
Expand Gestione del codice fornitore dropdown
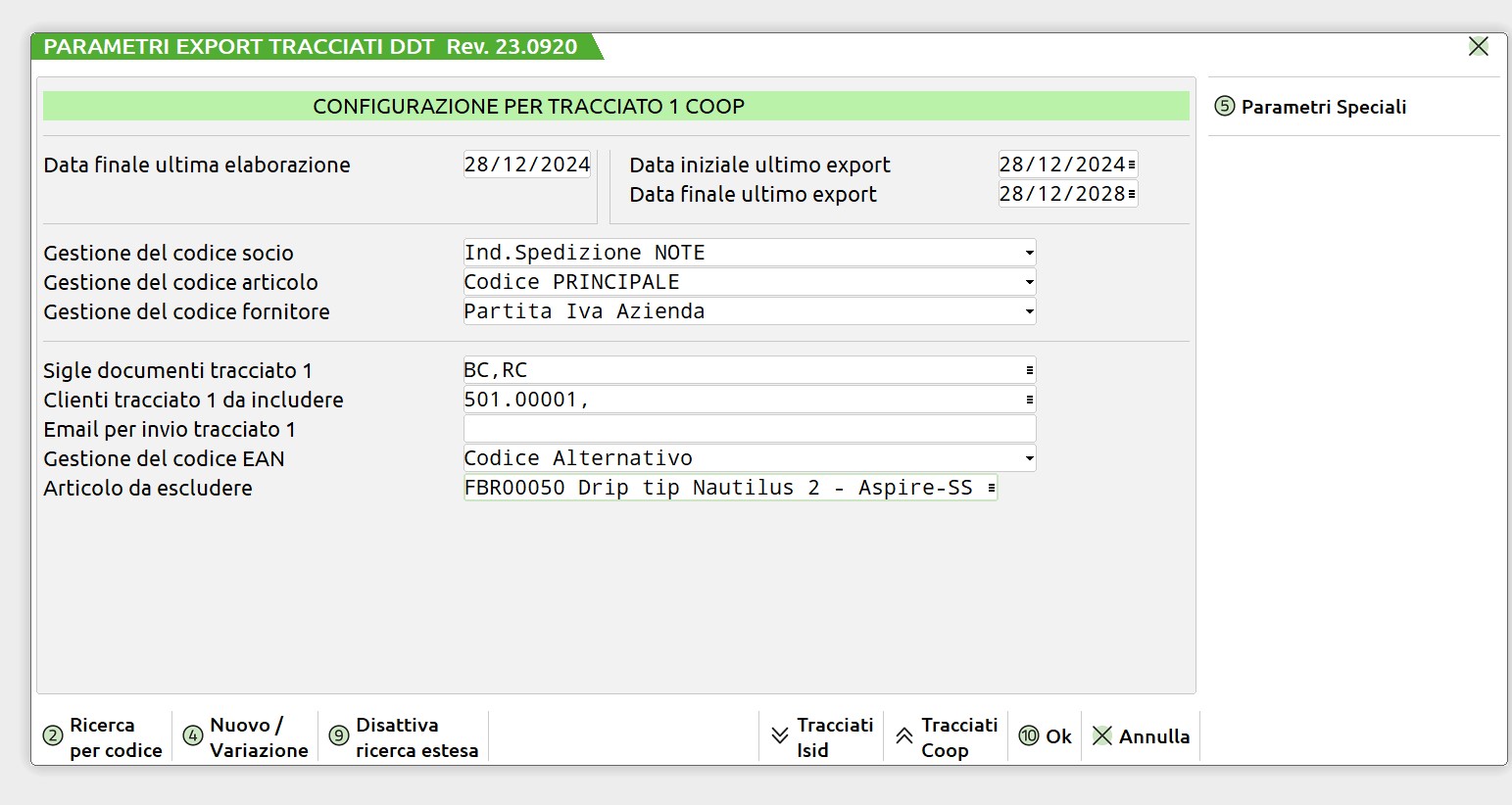(1029, 311)
